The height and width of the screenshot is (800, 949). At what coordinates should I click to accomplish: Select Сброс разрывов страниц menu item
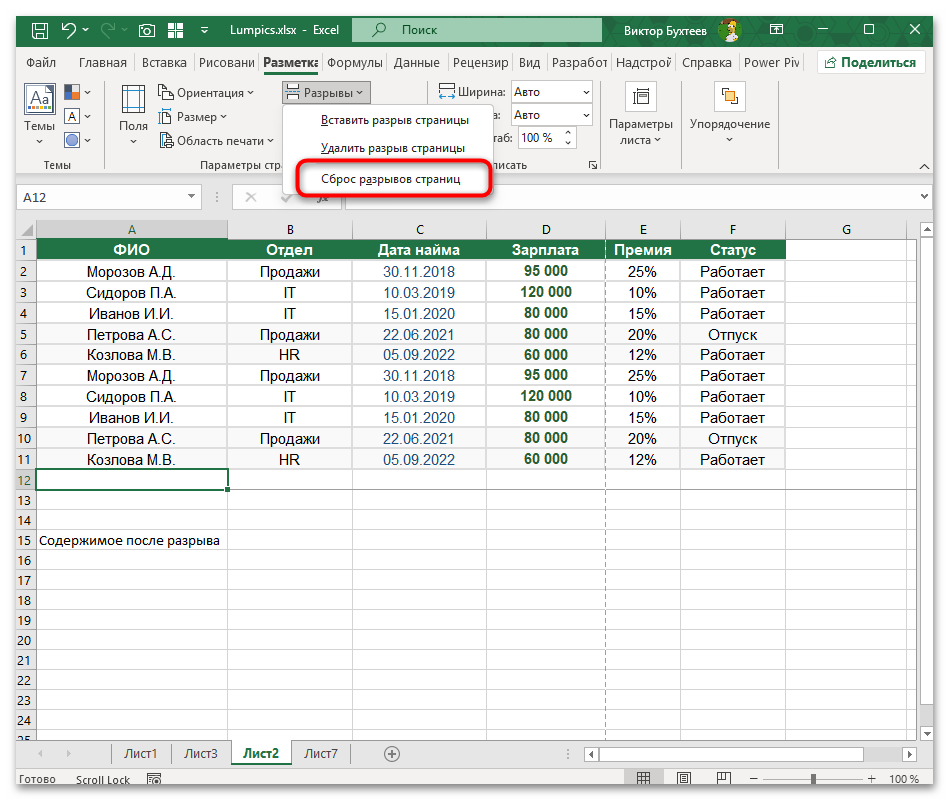click(390, 179)
